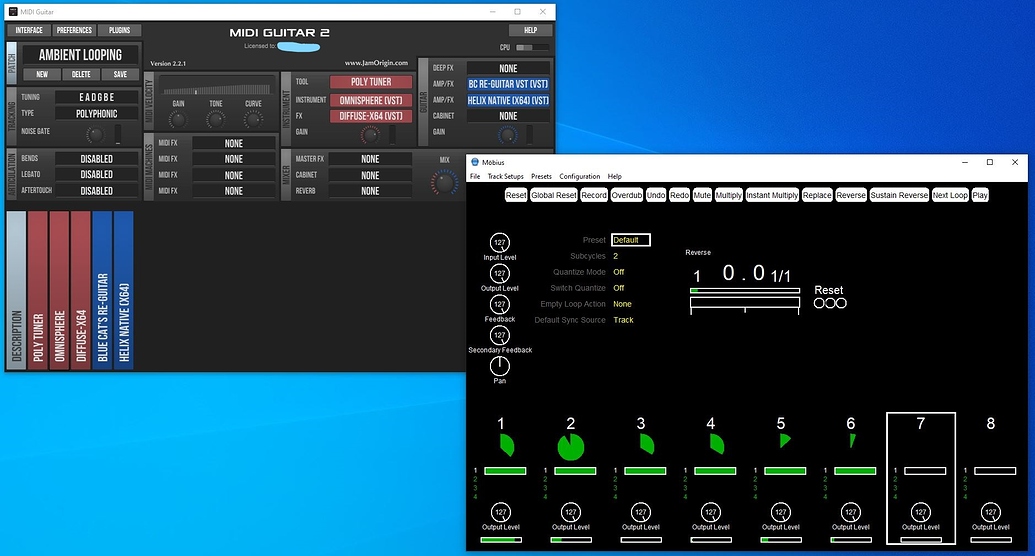This screenshot has height=556, width=1035.
Task: Click Global Reset in Mobius
Action: tap(554, 195)
